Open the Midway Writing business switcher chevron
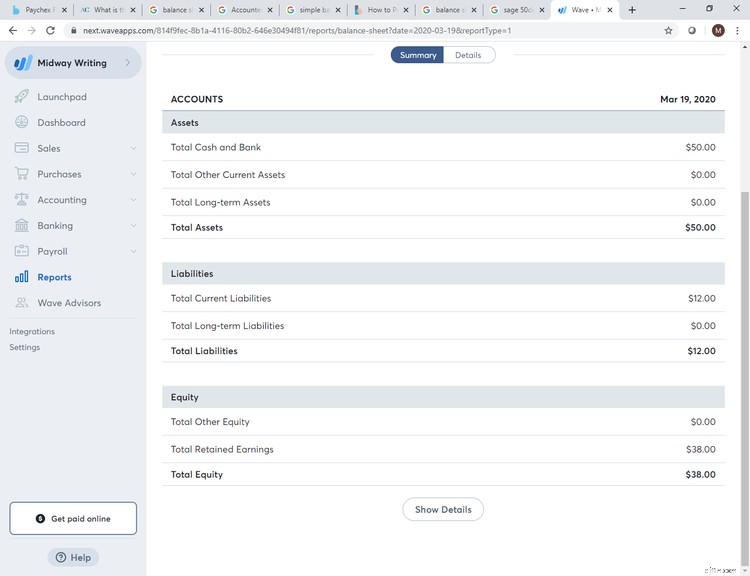The height and width of the screenshot is (576, 750). click(x=128, y=63)
